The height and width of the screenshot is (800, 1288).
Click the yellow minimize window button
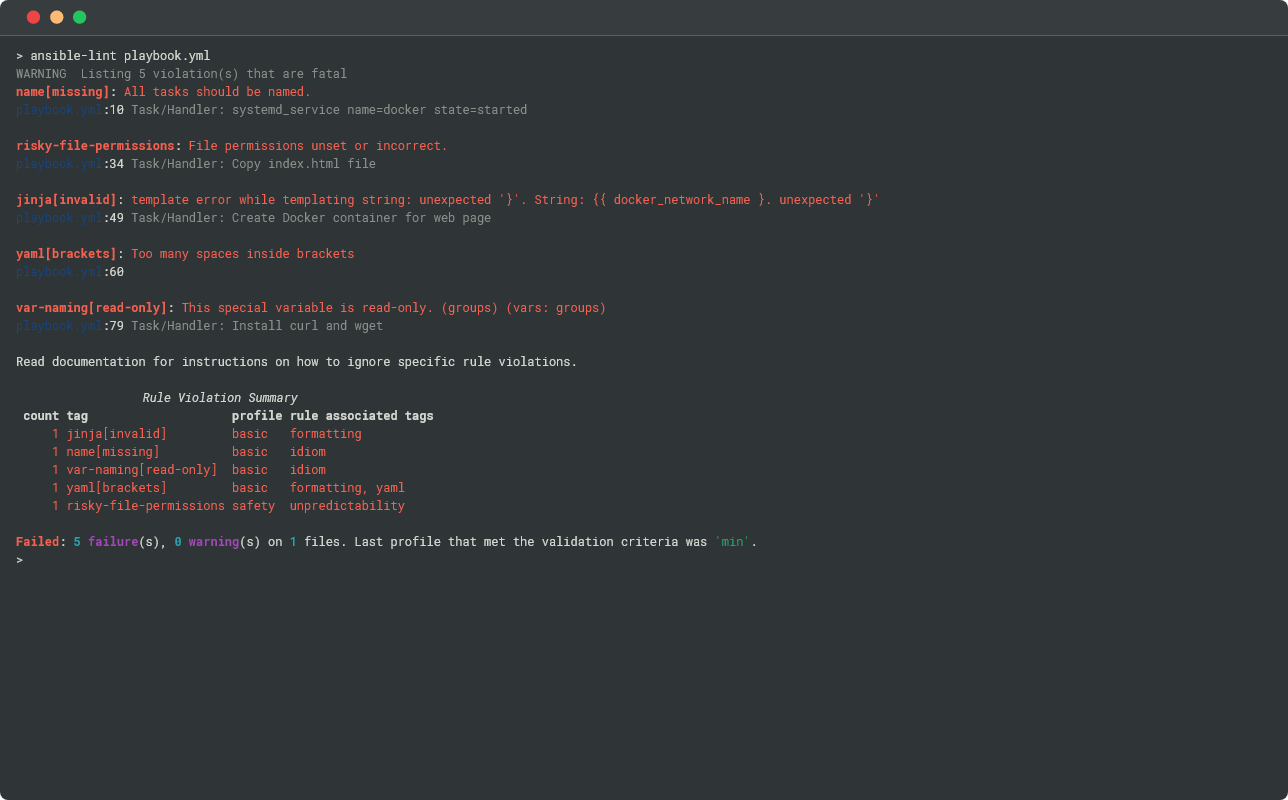coord(56,17)
